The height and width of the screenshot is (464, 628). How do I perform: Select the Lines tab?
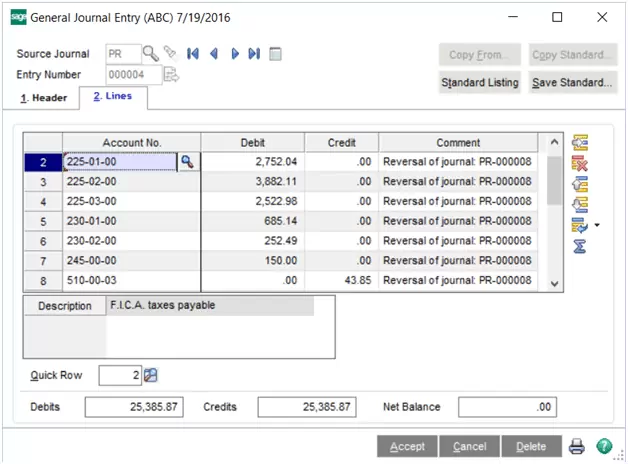tap(112, 97)
